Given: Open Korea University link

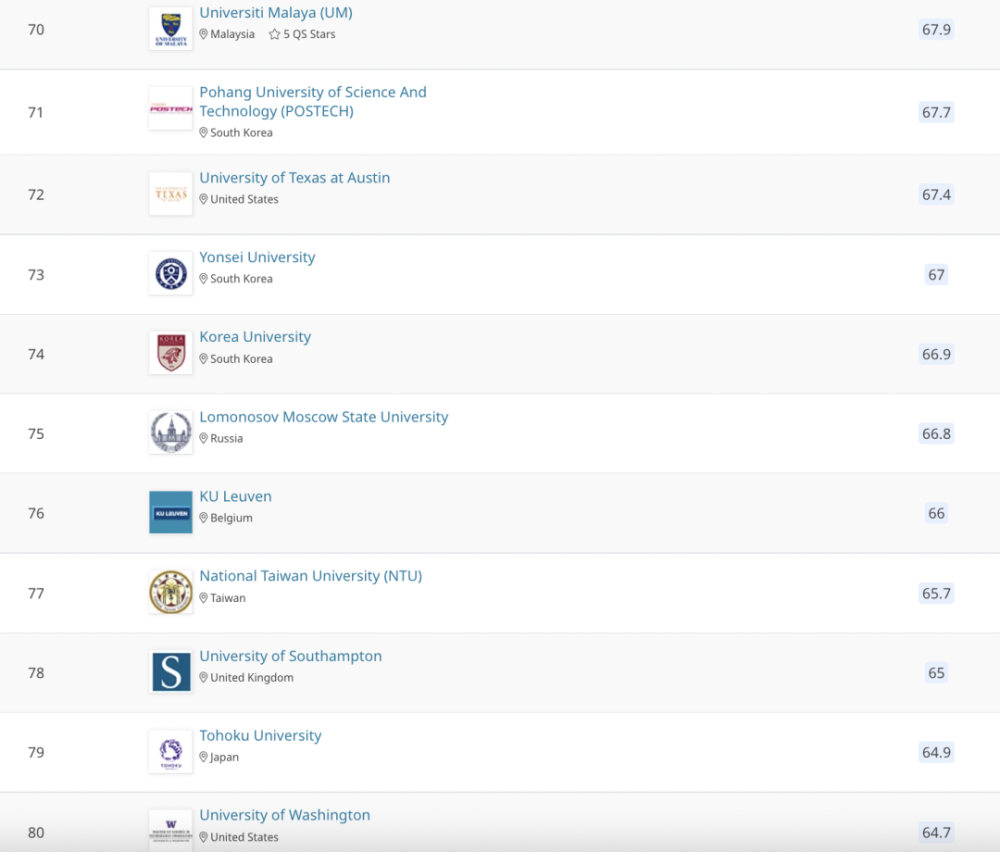Looking at the screenshot, I should point(255,337).
